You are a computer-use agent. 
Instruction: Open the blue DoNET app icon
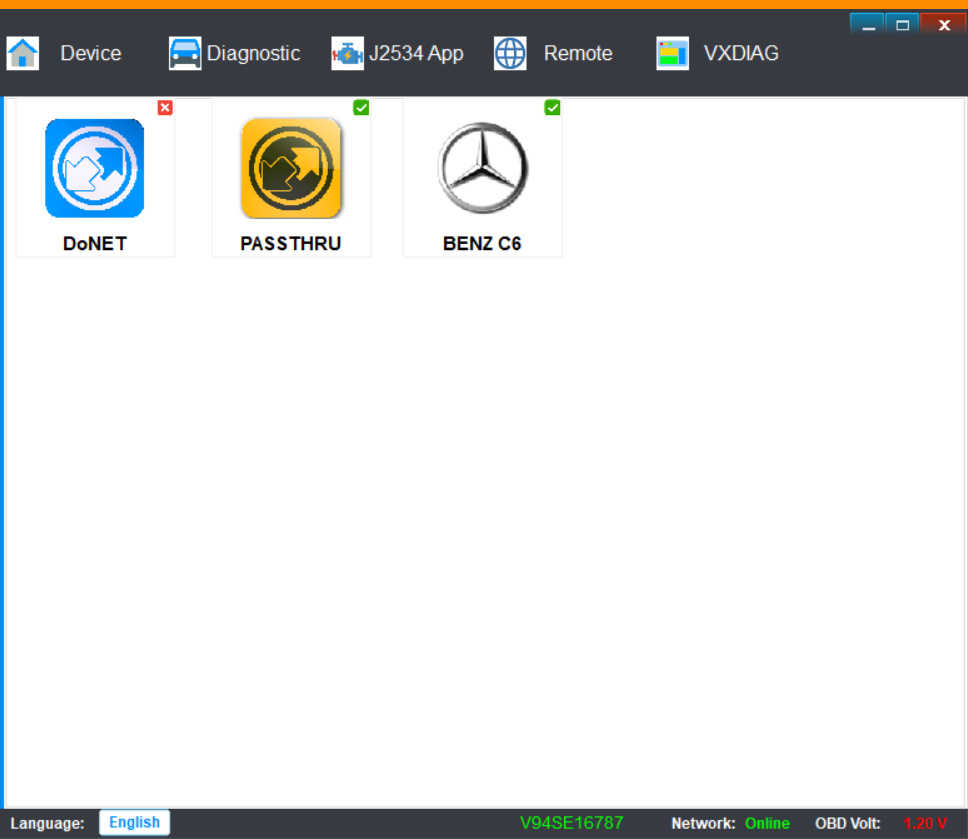pyautogui.click(x=94, y=168)
